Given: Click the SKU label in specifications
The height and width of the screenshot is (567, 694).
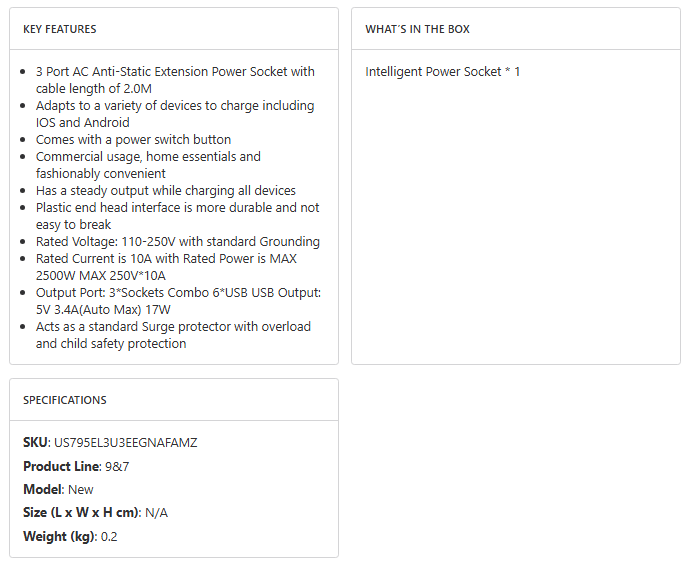Looking at the screenshot, I should click(x=35, y=443).
